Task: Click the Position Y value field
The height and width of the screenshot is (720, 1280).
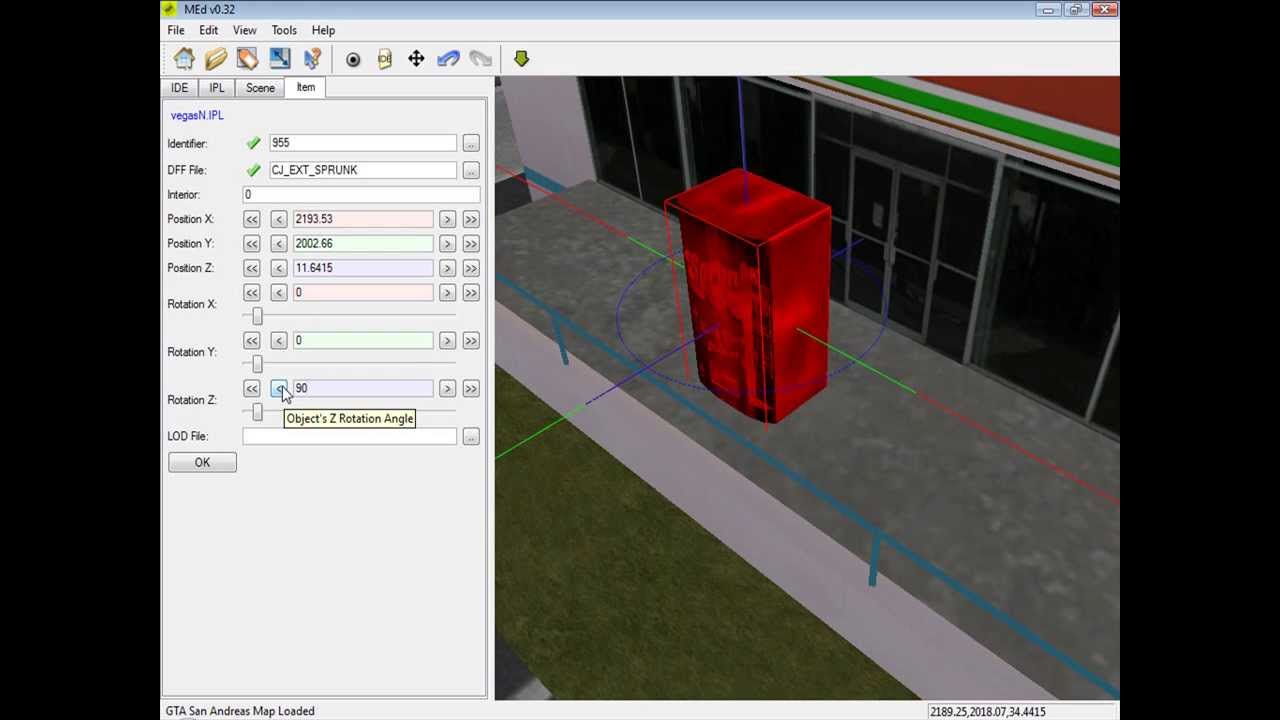Action: point(362,243)
